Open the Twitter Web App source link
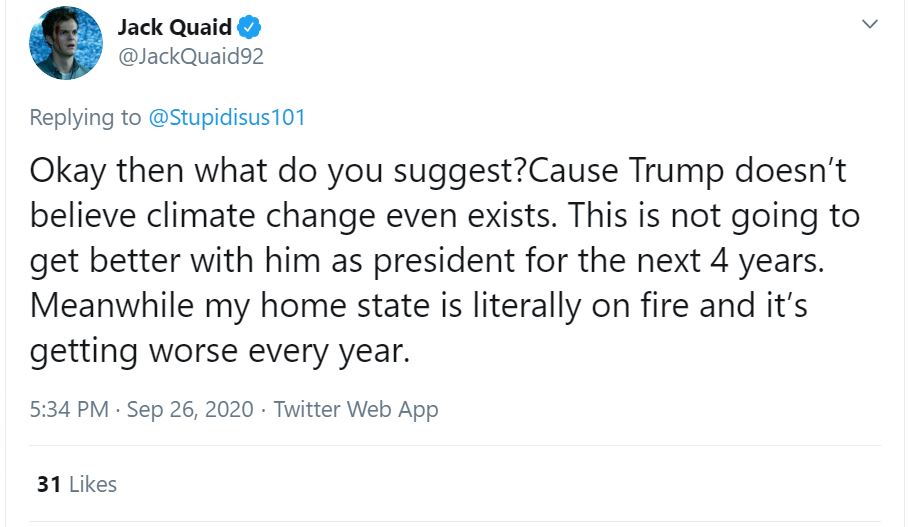Screen dimensions: 908x527 [x=355, y=409]
